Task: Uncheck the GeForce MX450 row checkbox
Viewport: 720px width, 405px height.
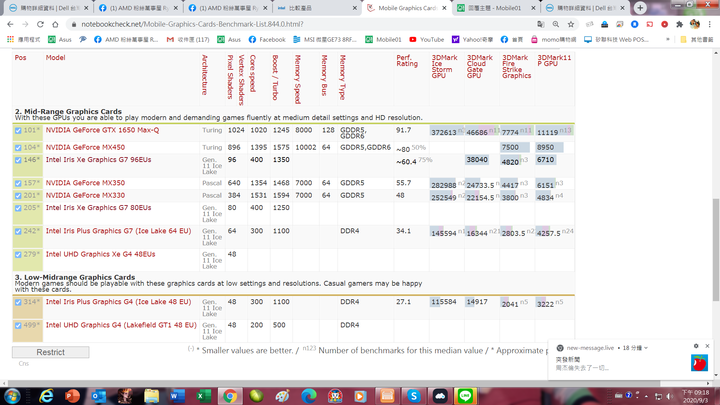Action: pos(18,148)
